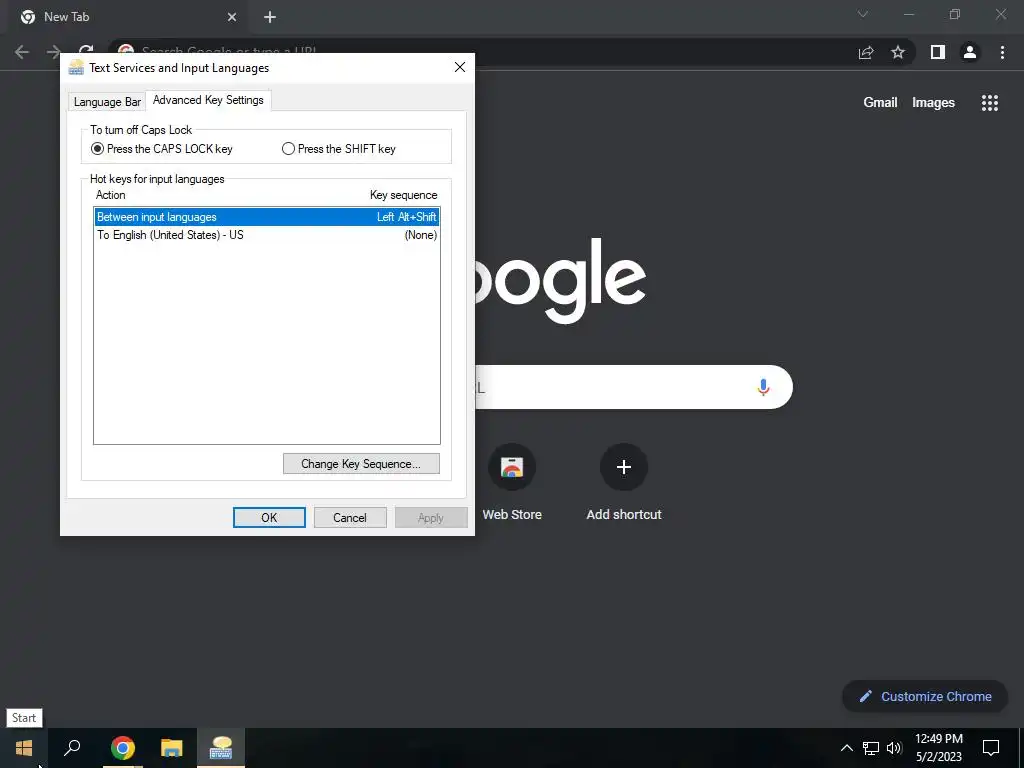The width and height of the screenshot is (1024, 768).
Task: Open the network tray icon
Action: tap(871, 748)
